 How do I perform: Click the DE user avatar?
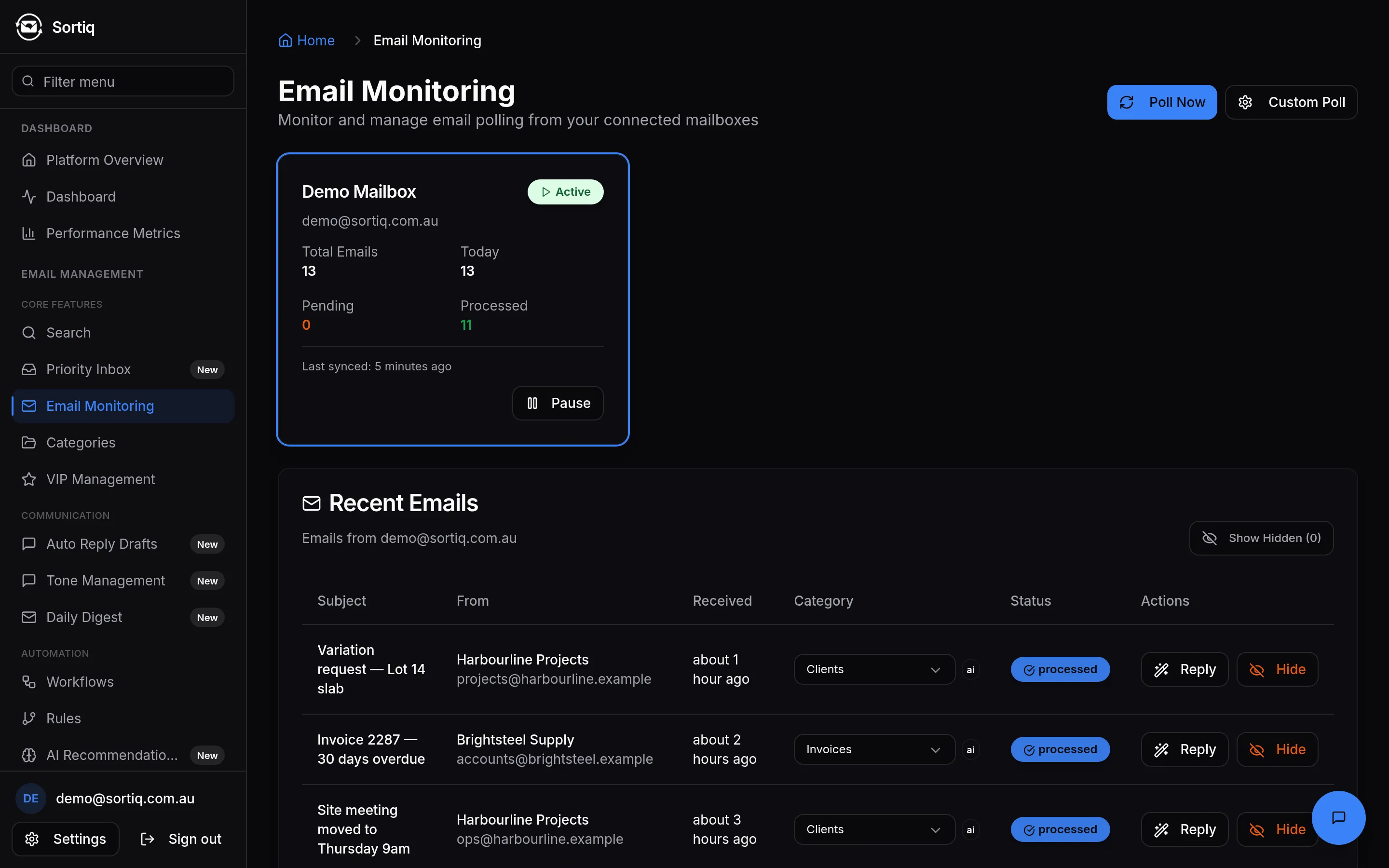tap(31, 799)
